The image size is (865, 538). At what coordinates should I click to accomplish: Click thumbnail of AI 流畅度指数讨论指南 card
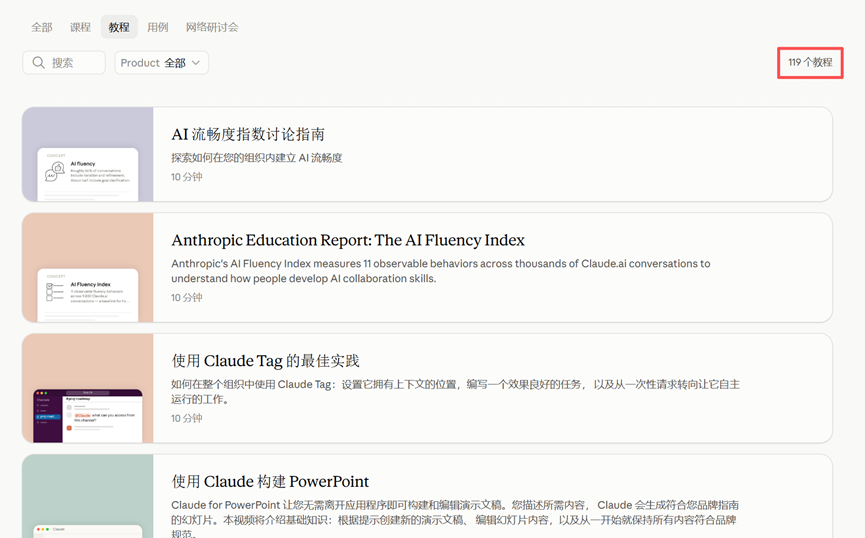coord(88,154)
